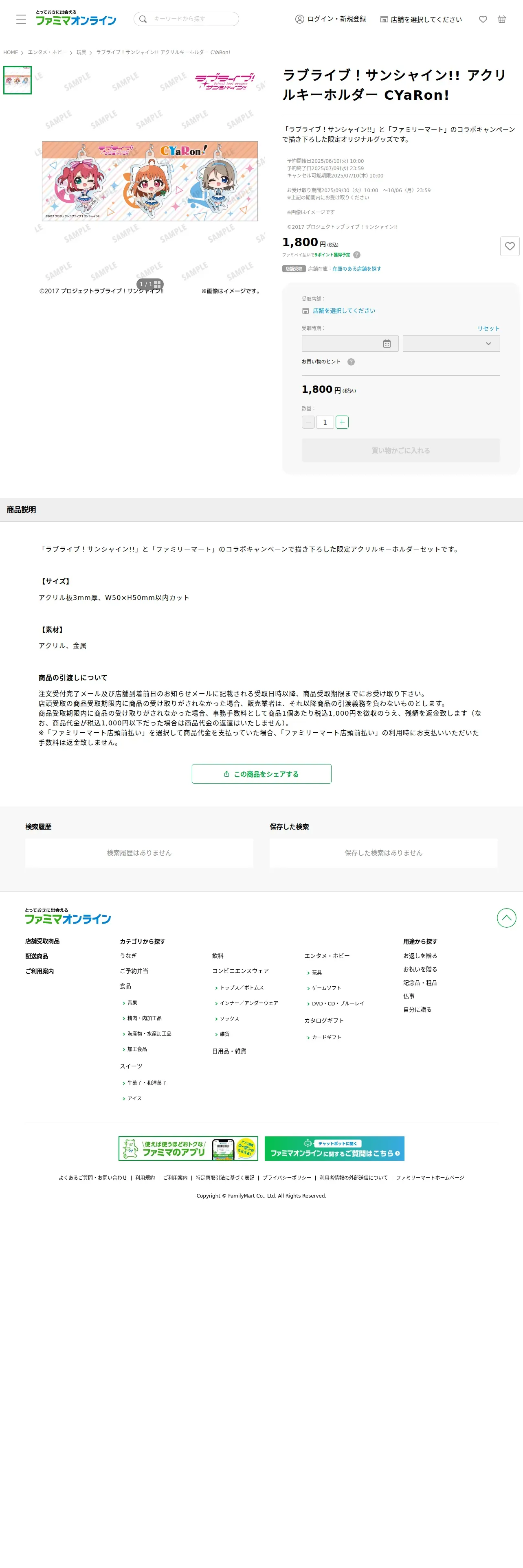Open 店舗受取商品 footer link
Screen dimensions: 523x1568
click(x=43, y=941)
